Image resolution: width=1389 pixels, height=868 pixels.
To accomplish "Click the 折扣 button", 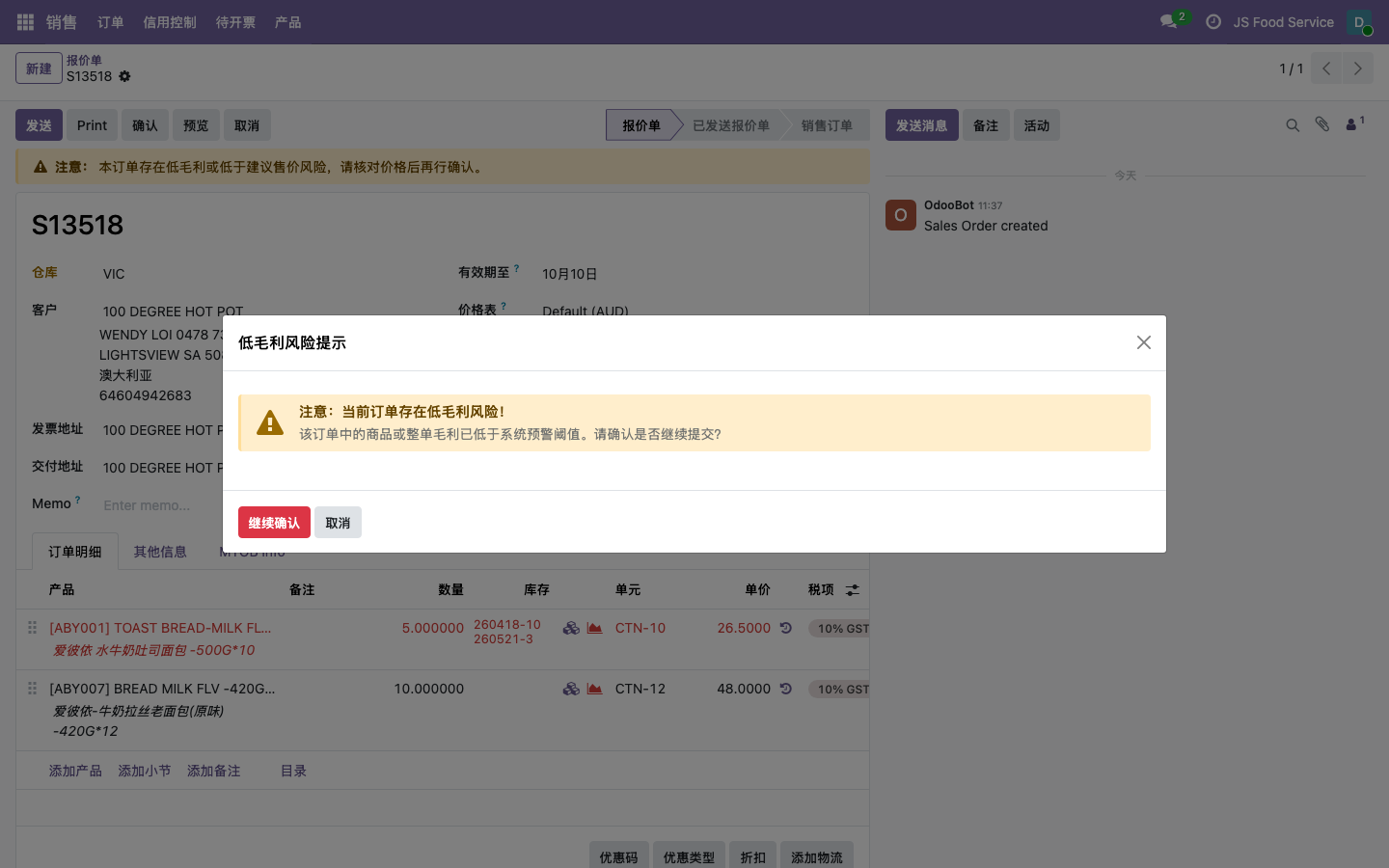I will (752, 856).
